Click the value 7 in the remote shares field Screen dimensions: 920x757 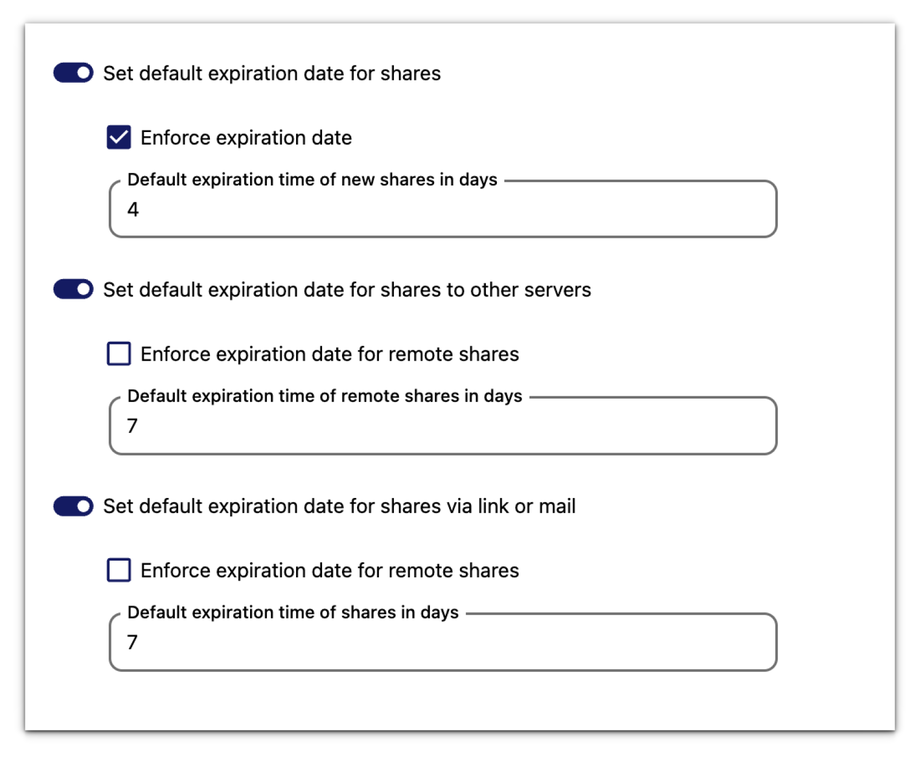tap(133, 427)
